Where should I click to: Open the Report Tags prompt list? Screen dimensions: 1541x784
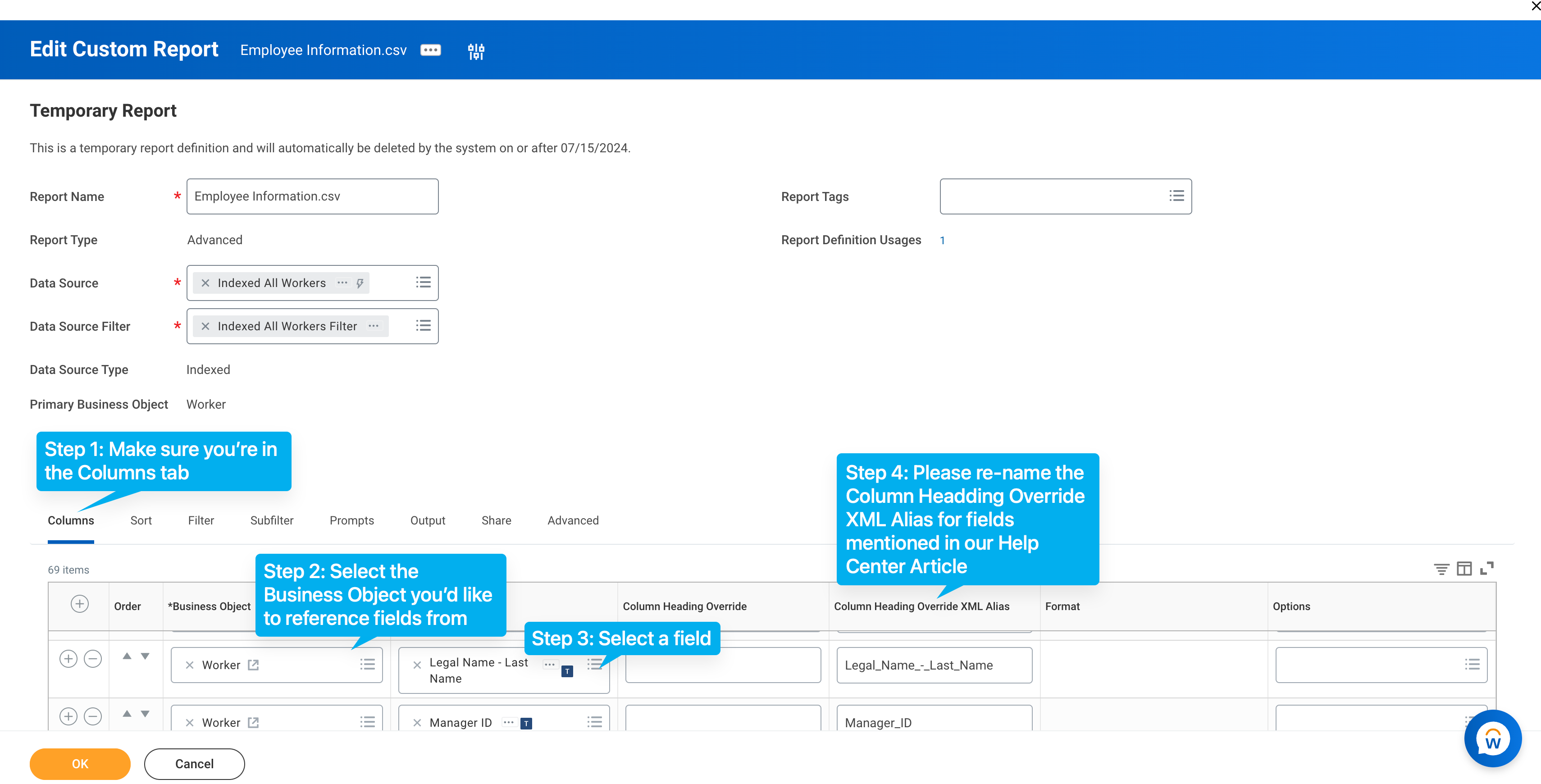[x=1176, y=196]
